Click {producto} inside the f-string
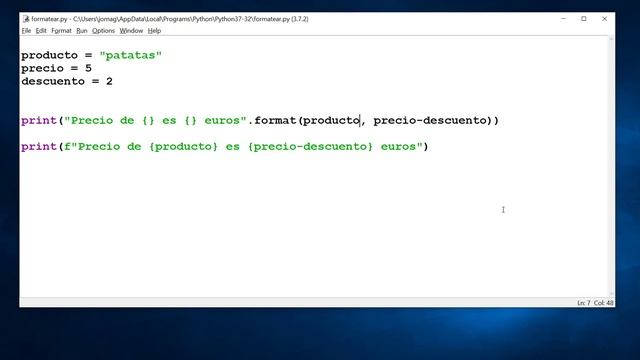Viewport: 640px width, 360px height. (x=183, y=147)
